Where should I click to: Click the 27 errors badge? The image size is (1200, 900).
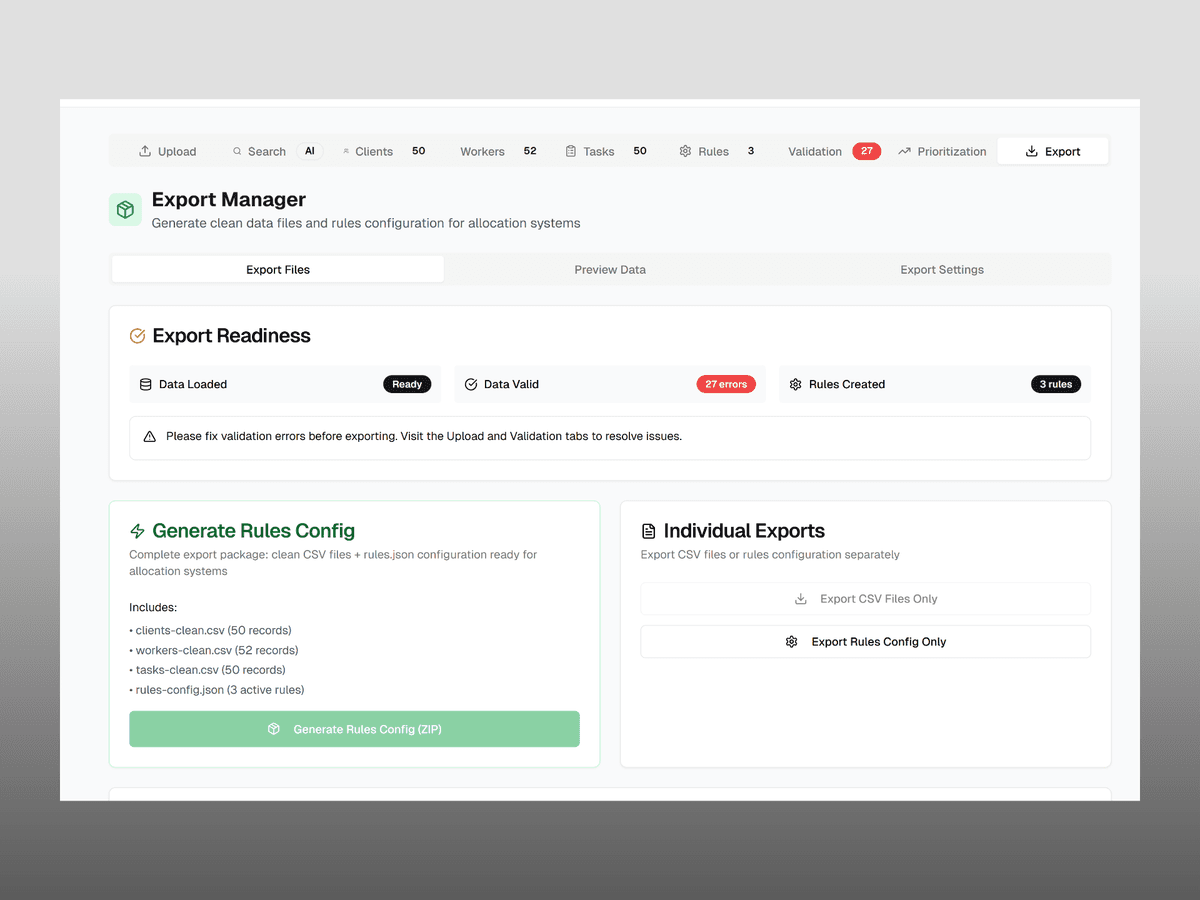click(726, 384)
